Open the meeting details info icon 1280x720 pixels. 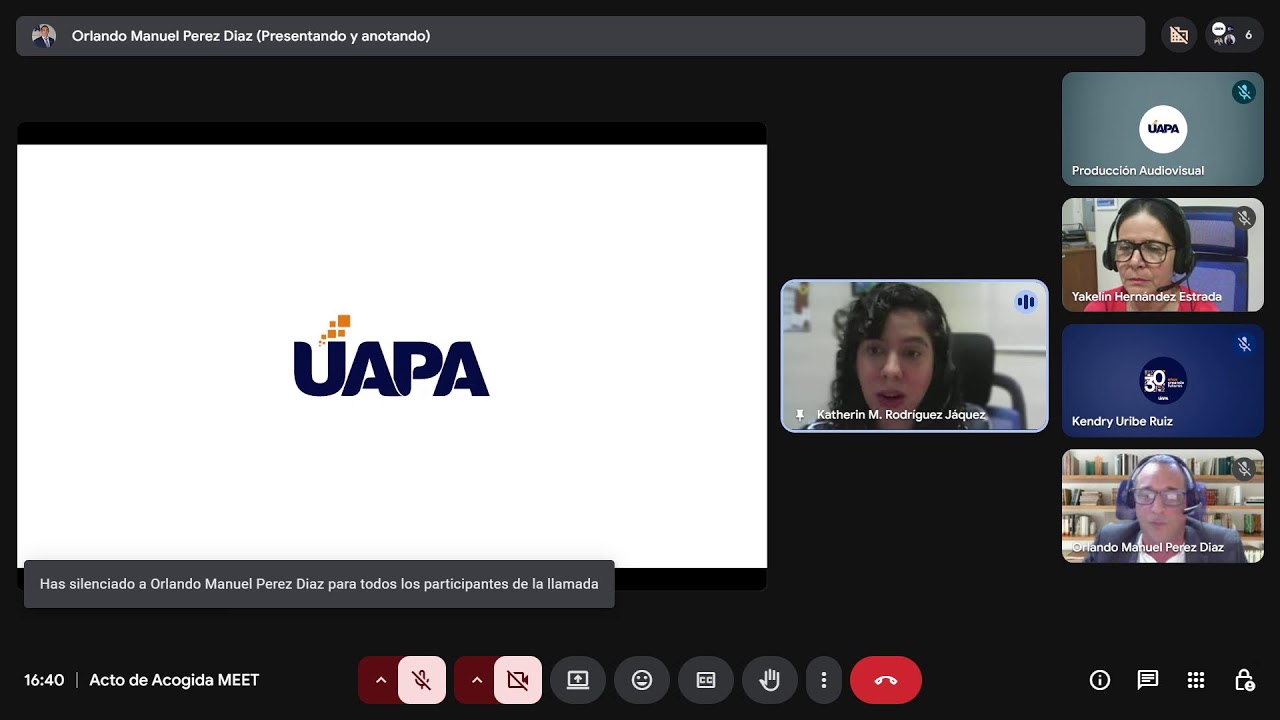click(x=1100, y=680)
